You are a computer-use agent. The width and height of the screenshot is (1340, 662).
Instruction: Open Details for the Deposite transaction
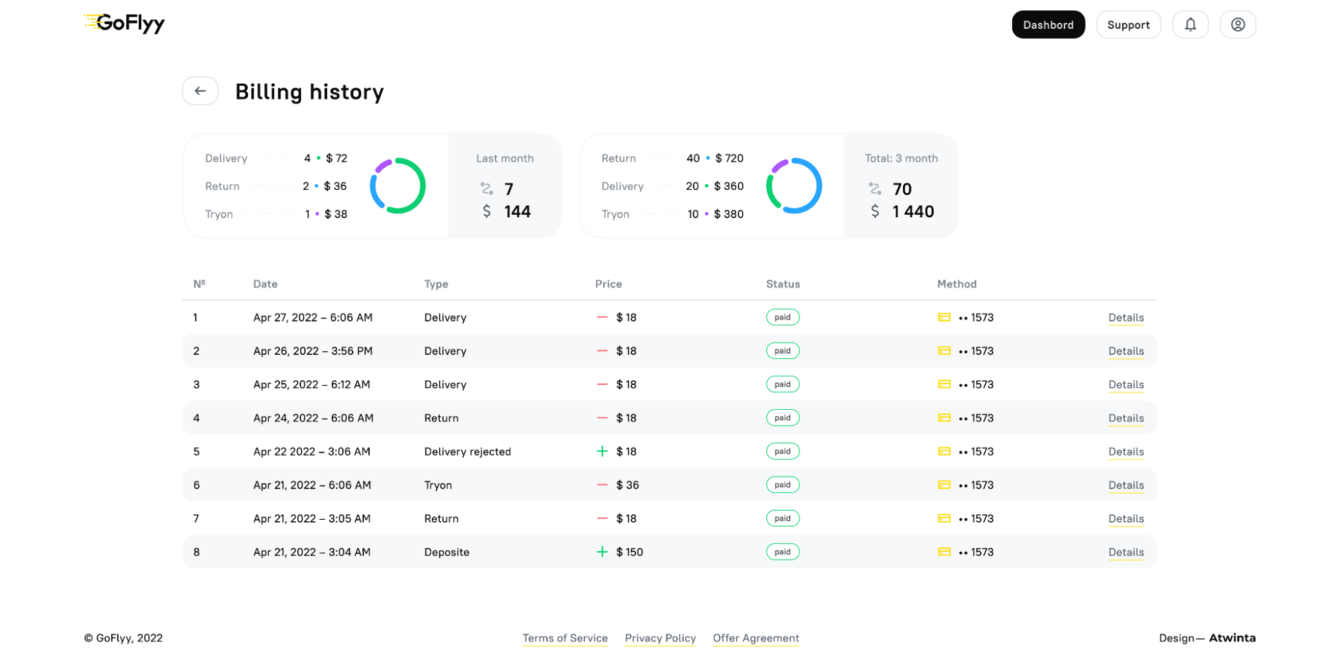[1125, 552]
